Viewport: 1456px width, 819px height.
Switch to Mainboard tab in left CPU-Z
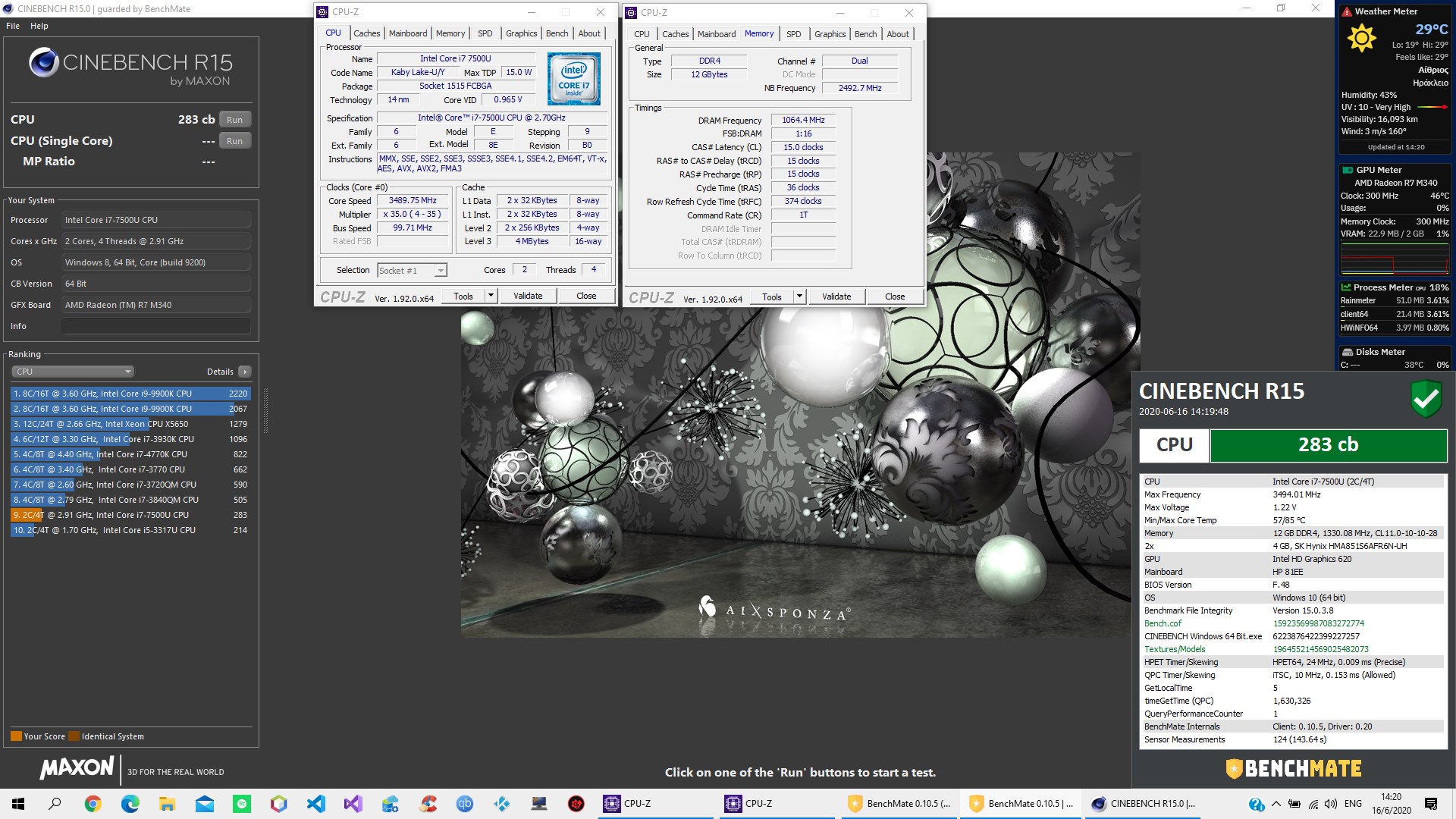click(408, 33)
